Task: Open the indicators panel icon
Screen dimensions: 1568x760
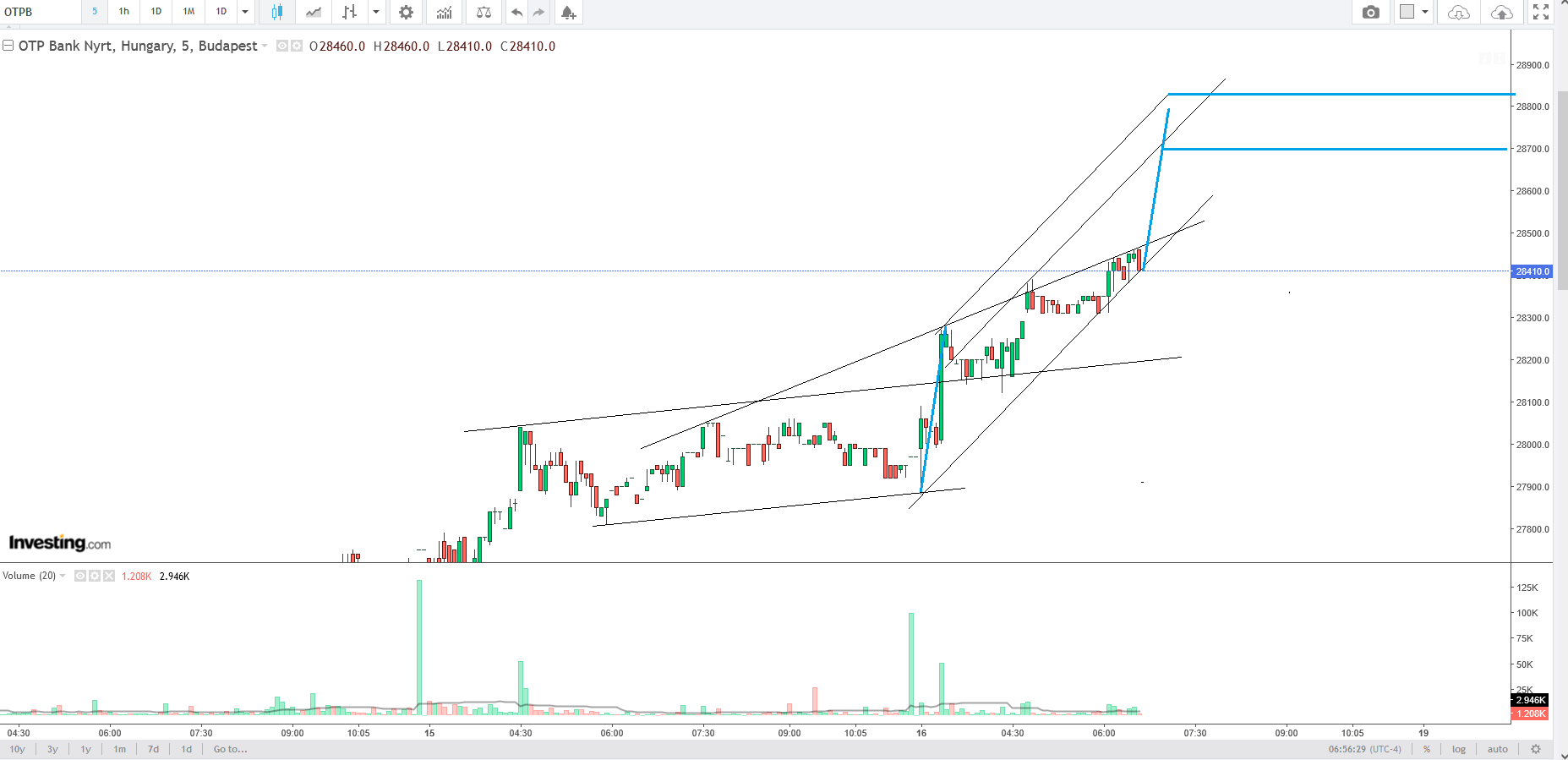Action: point(444,12)
